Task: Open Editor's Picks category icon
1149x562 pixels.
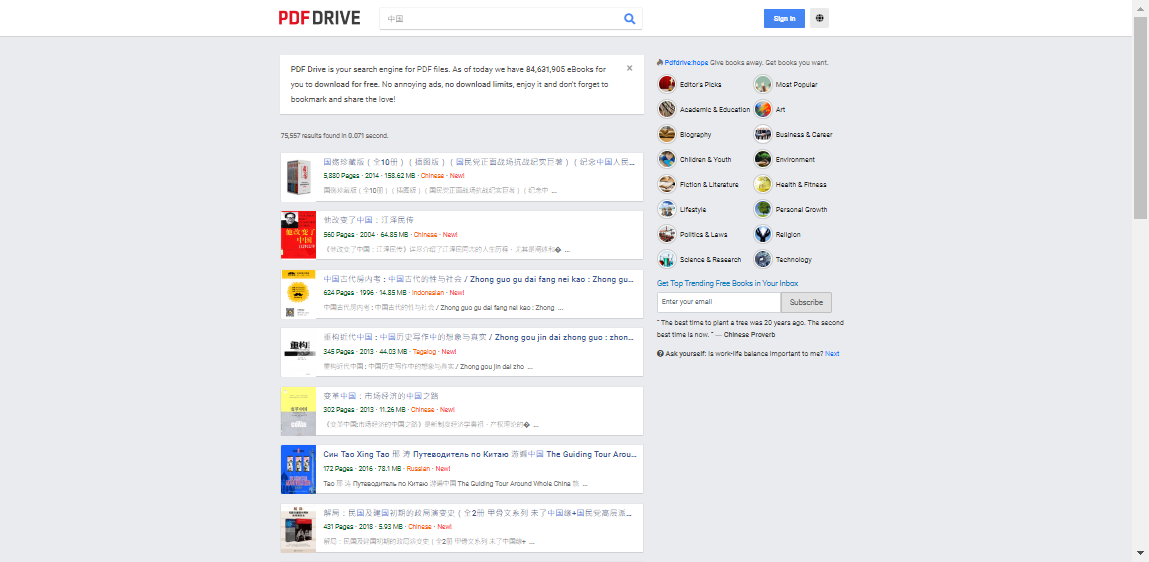Action: (667, 84)
